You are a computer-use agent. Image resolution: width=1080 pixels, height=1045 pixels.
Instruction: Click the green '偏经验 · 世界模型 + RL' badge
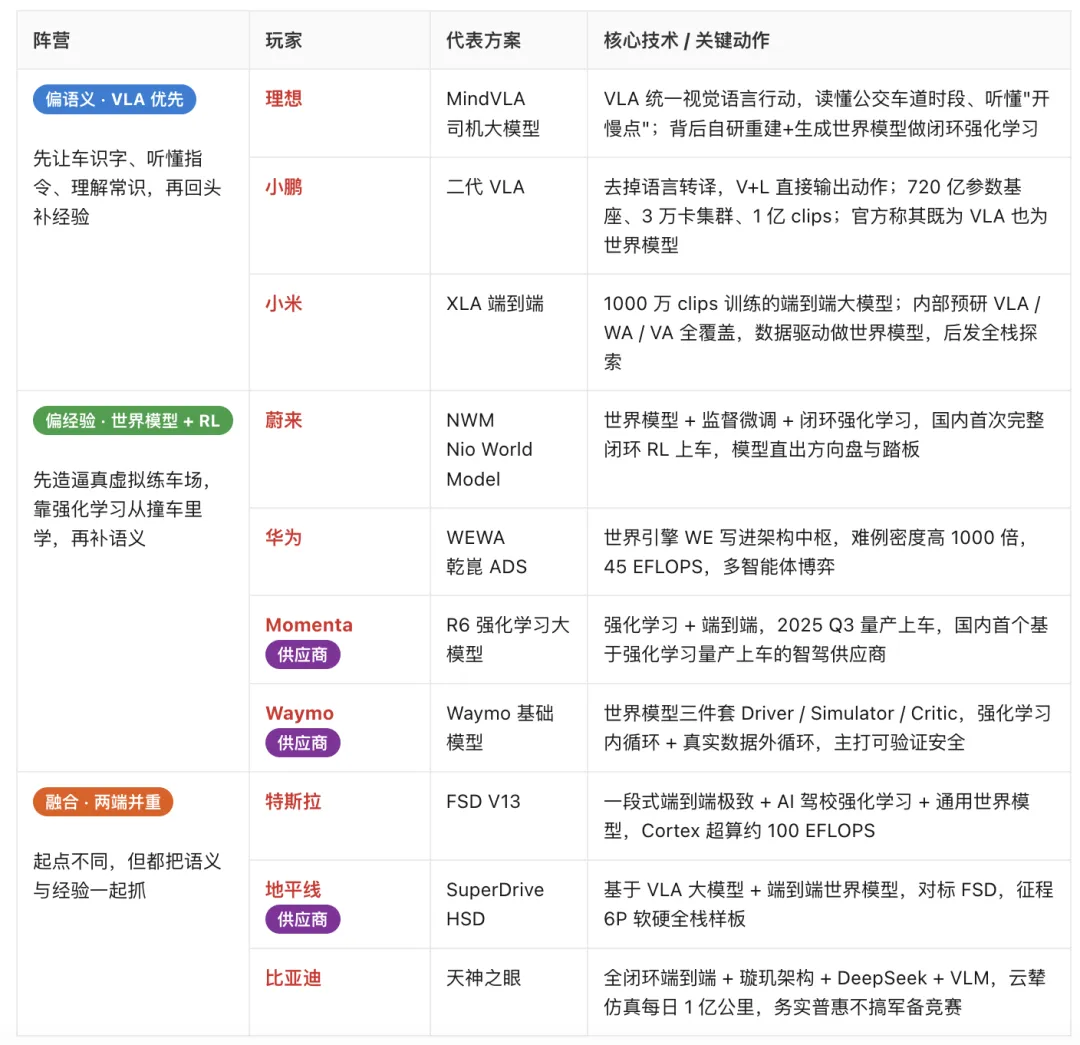(x=133, y=421)
